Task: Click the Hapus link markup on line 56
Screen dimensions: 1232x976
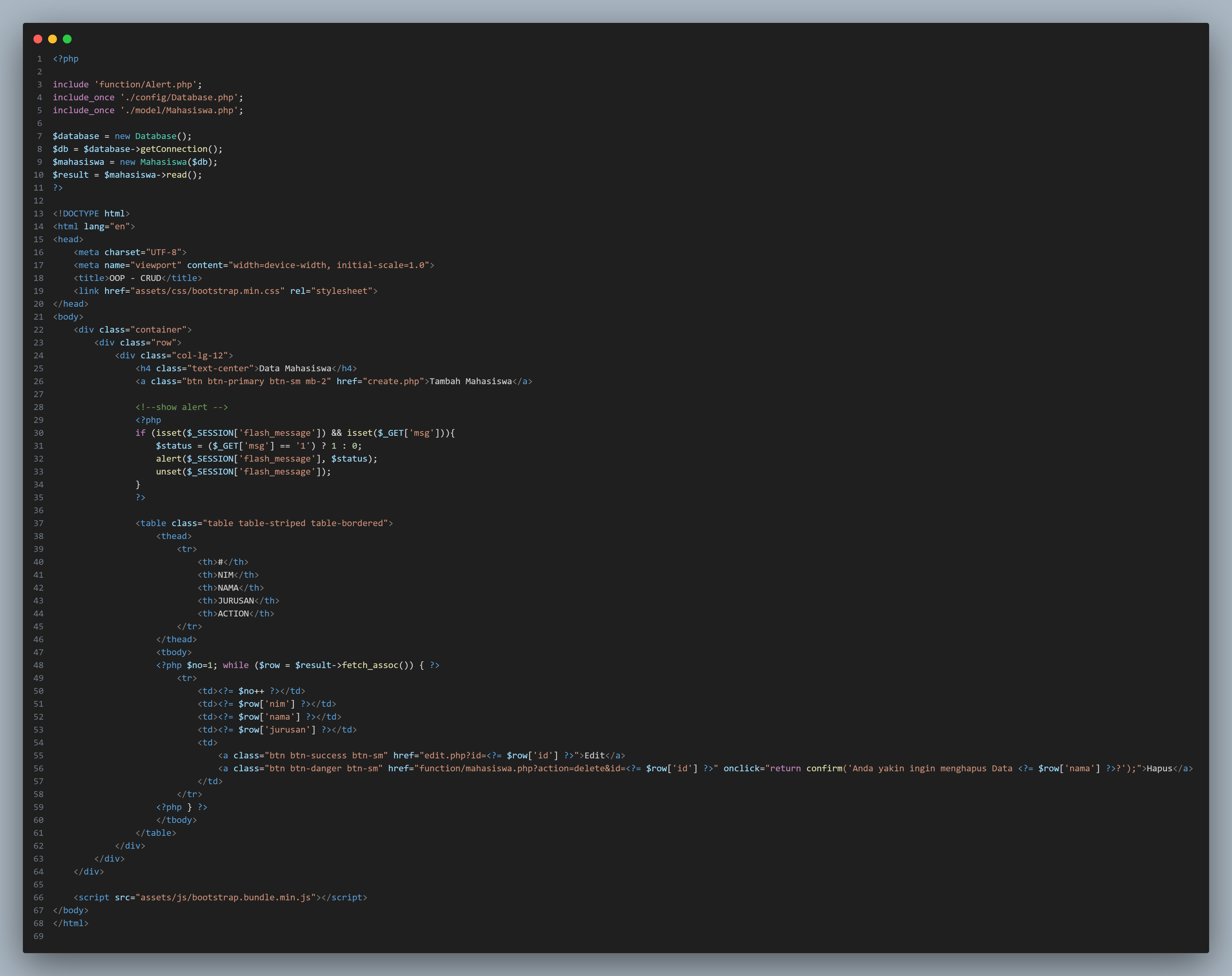Action: 1160,769
